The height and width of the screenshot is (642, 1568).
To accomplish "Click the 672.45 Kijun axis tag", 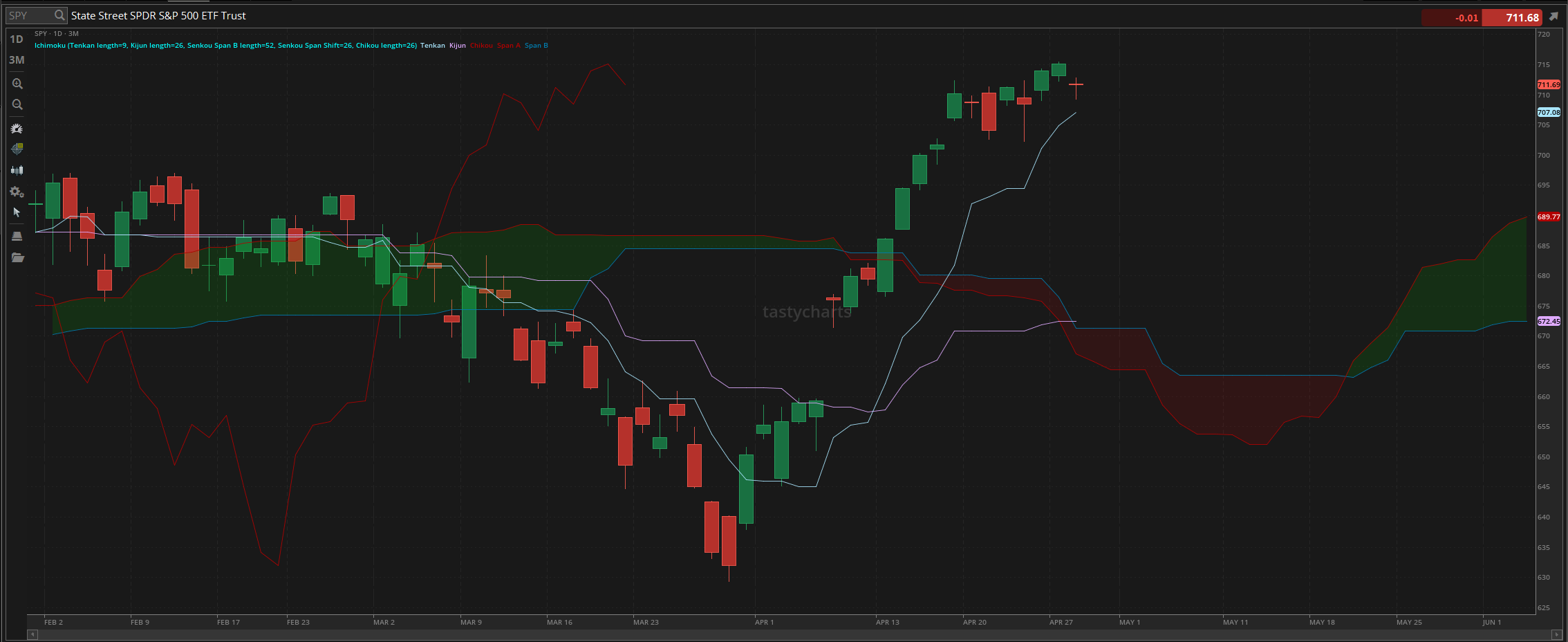I will click(1549, 321).
